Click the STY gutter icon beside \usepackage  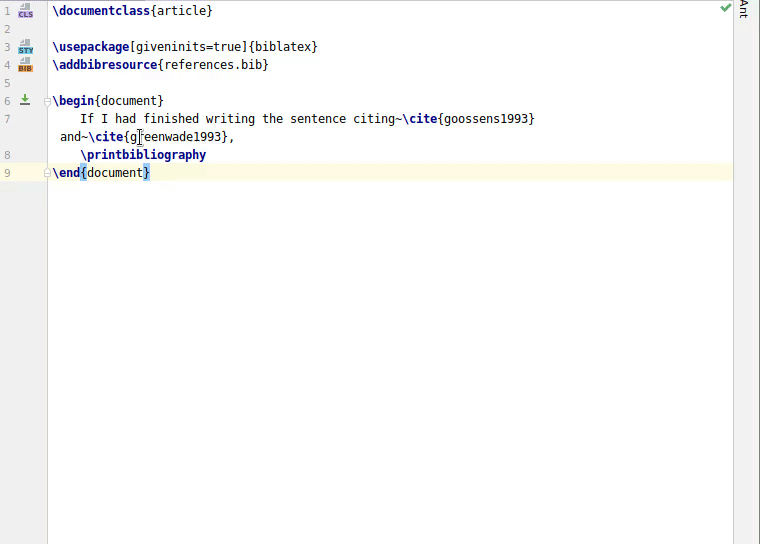[x=26, y=47]
